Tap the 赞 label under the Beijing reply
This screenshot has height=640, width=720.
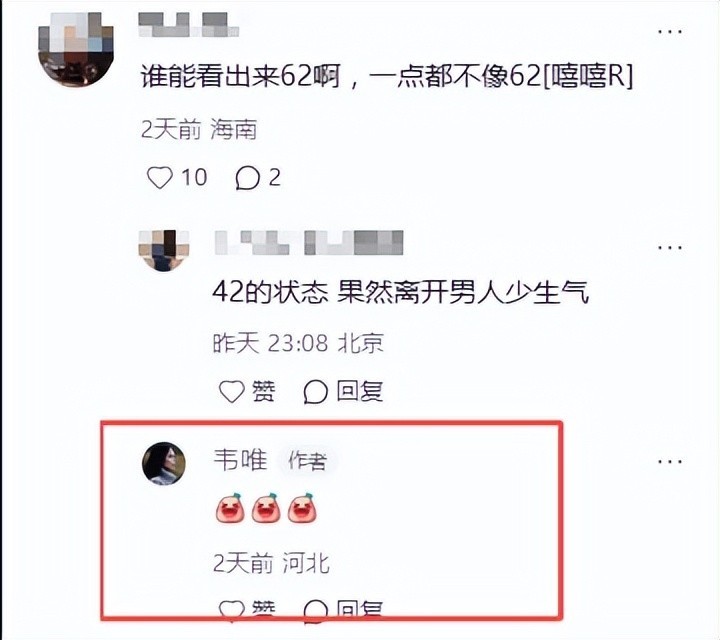264,392
